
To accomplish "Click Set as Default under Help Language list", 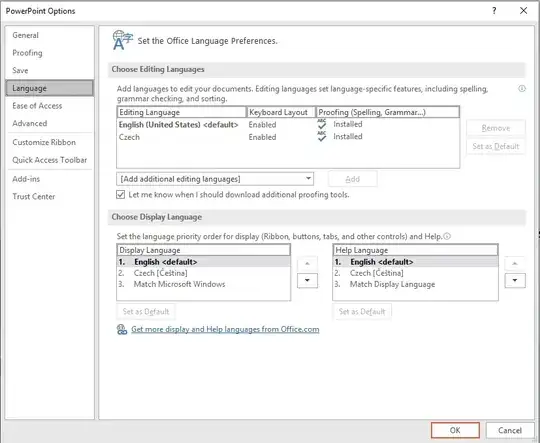I will pos(362,312).
